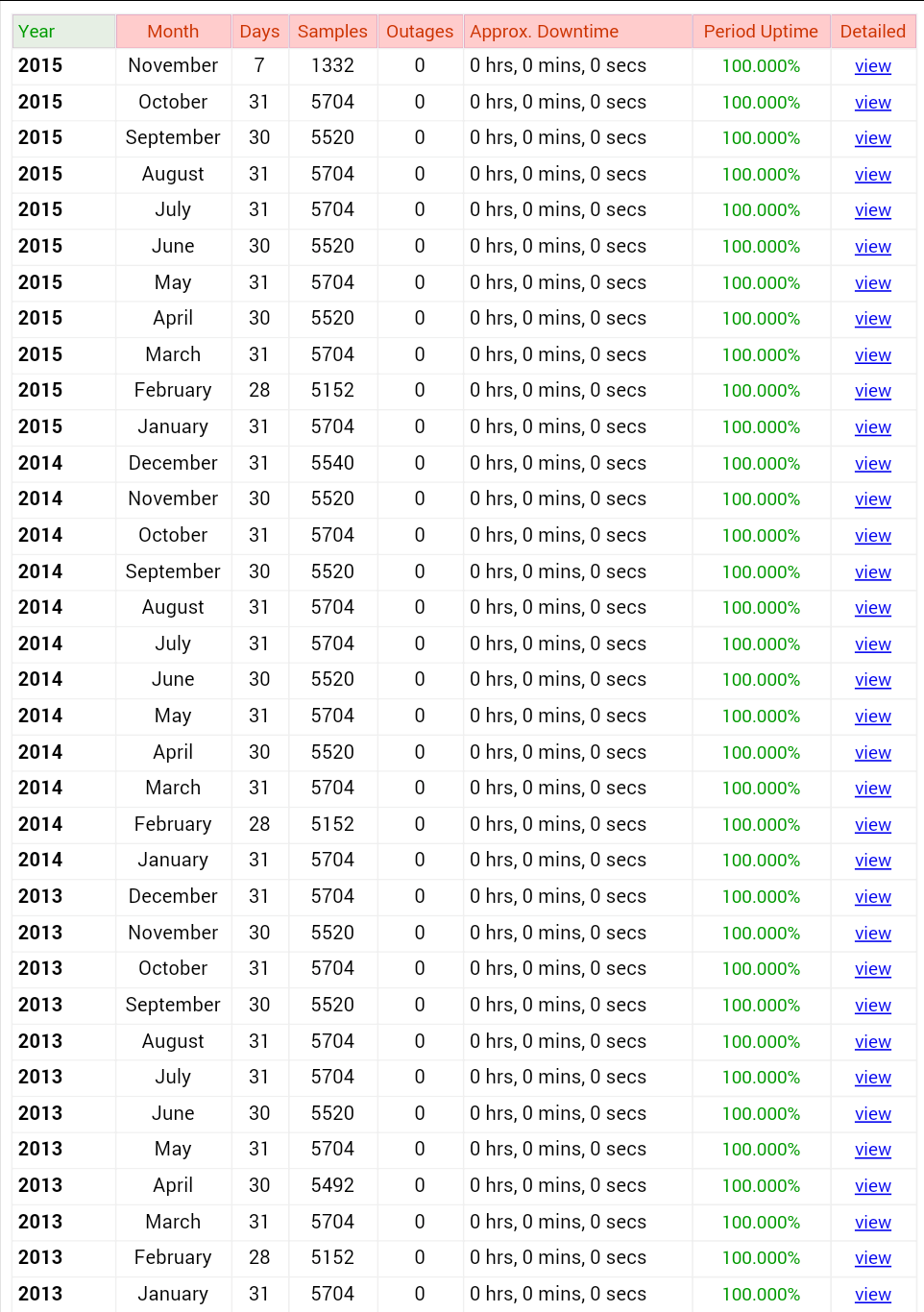Click view link for July 2014
Screen dimensions: 924x1312
pyautogui.click(x=872, y=644)
